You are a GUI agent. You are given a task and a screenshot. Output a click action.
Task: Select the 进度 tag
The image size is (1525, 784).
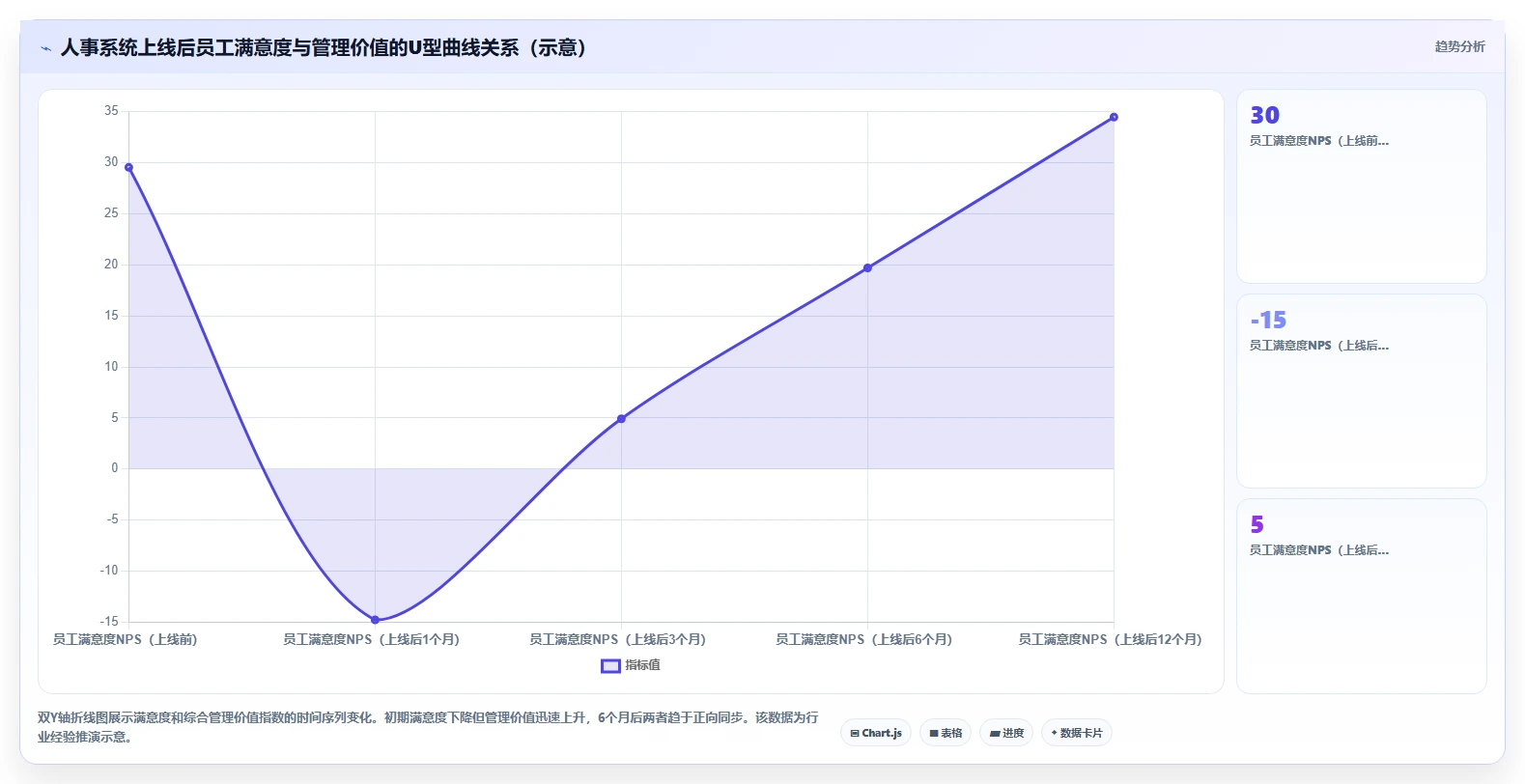pos(1006,733)
